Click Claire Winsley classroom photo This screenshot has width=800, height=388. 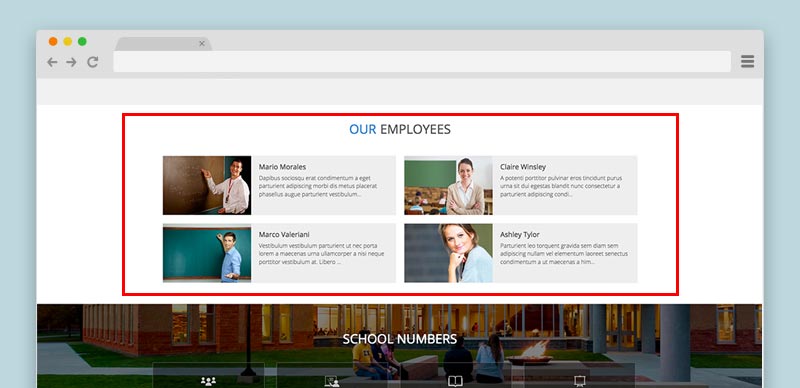(448, 185)
